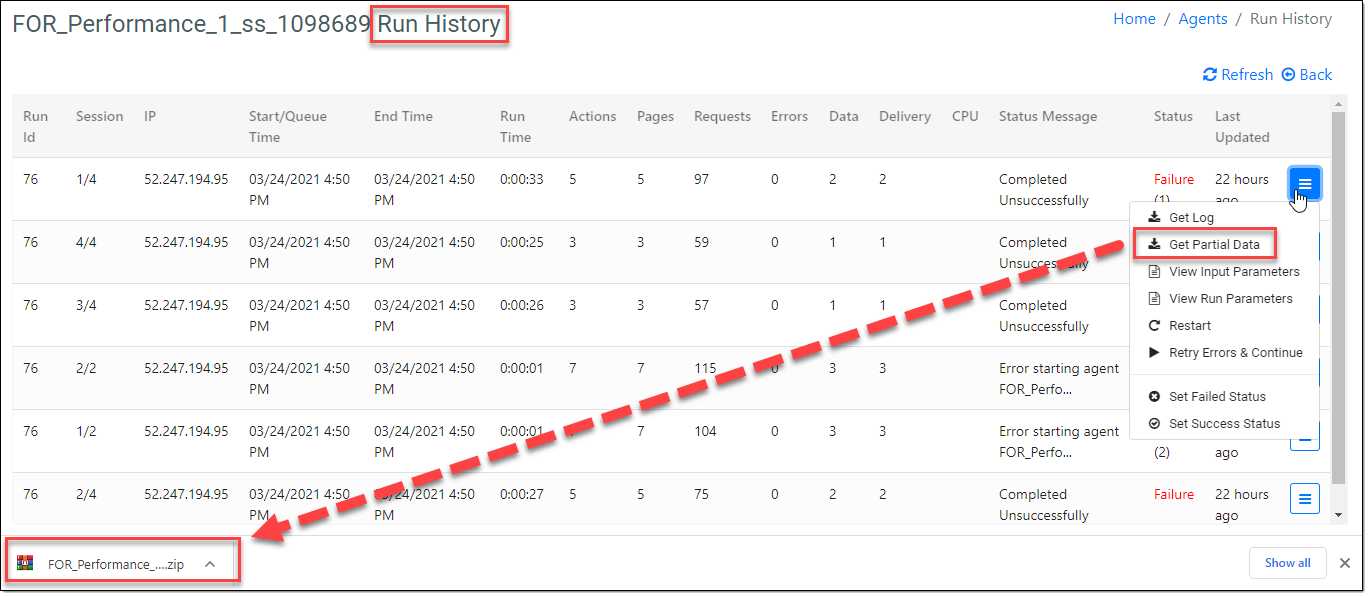Click the table's vertical scrollbar down arrow
The image size is (1368, 596).
point(1340,514)
